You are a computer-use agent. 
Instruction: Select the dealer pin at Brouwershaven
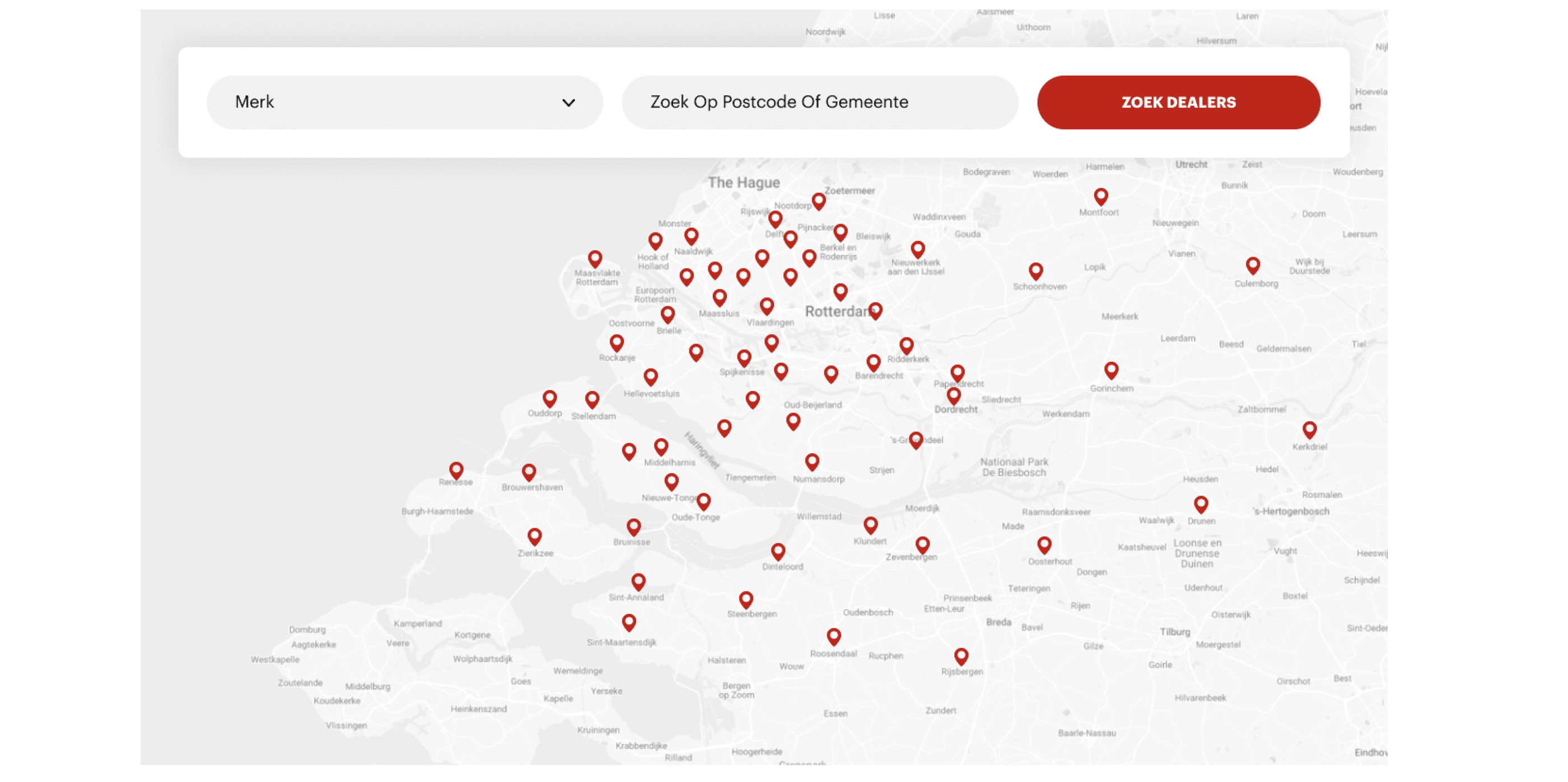click(529, 472)
